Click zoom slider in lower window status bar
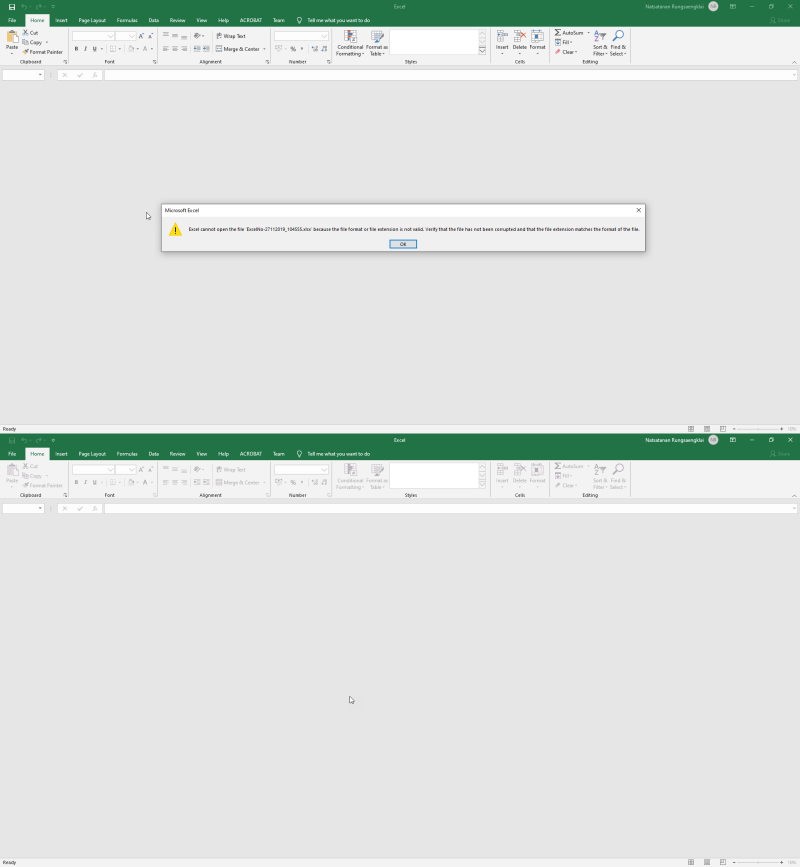 [x=758, y=862]
